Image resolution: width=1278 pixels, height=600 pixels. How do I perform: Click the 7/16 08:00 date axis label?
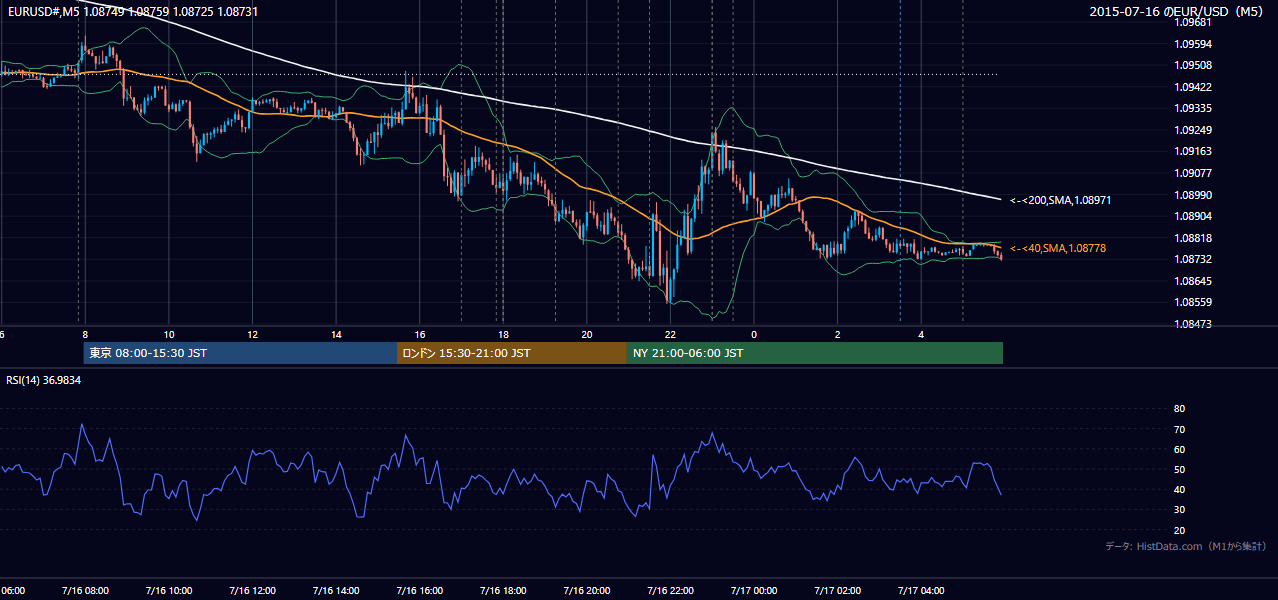84,590
